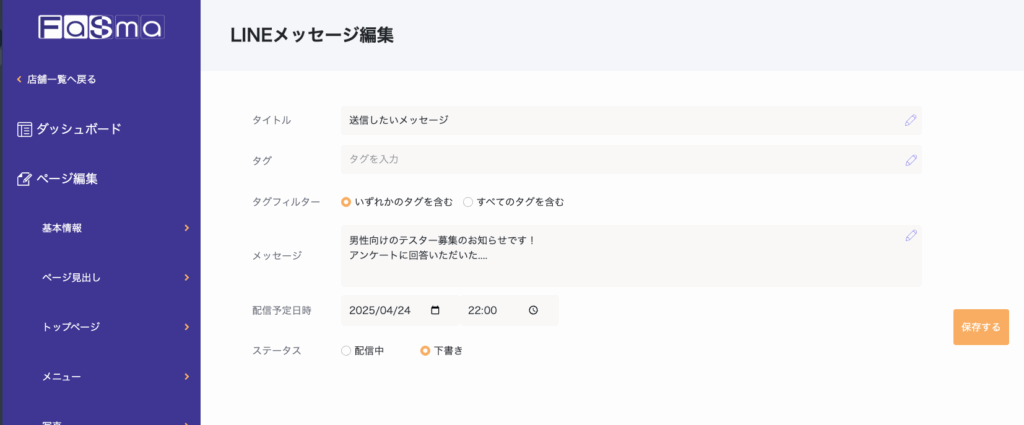Go back via 店舗一覧へ戻る link

coord(60,79)
